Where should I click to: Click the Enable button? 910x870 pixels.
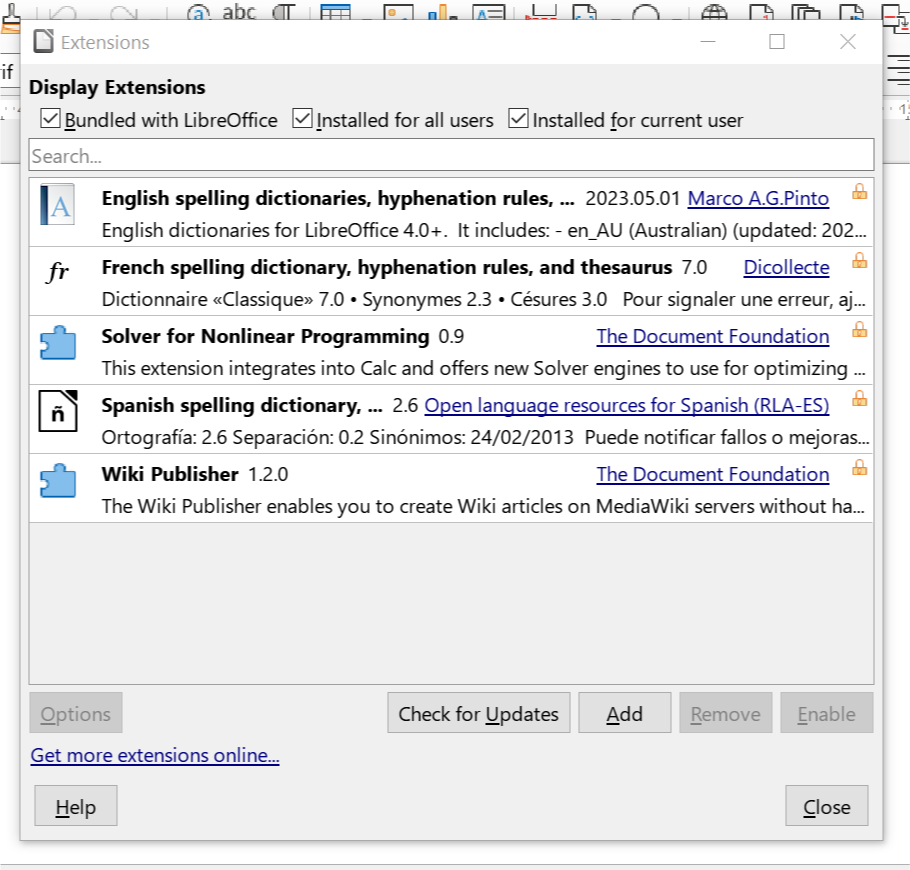pyautogui.click(x=826, y=713)
